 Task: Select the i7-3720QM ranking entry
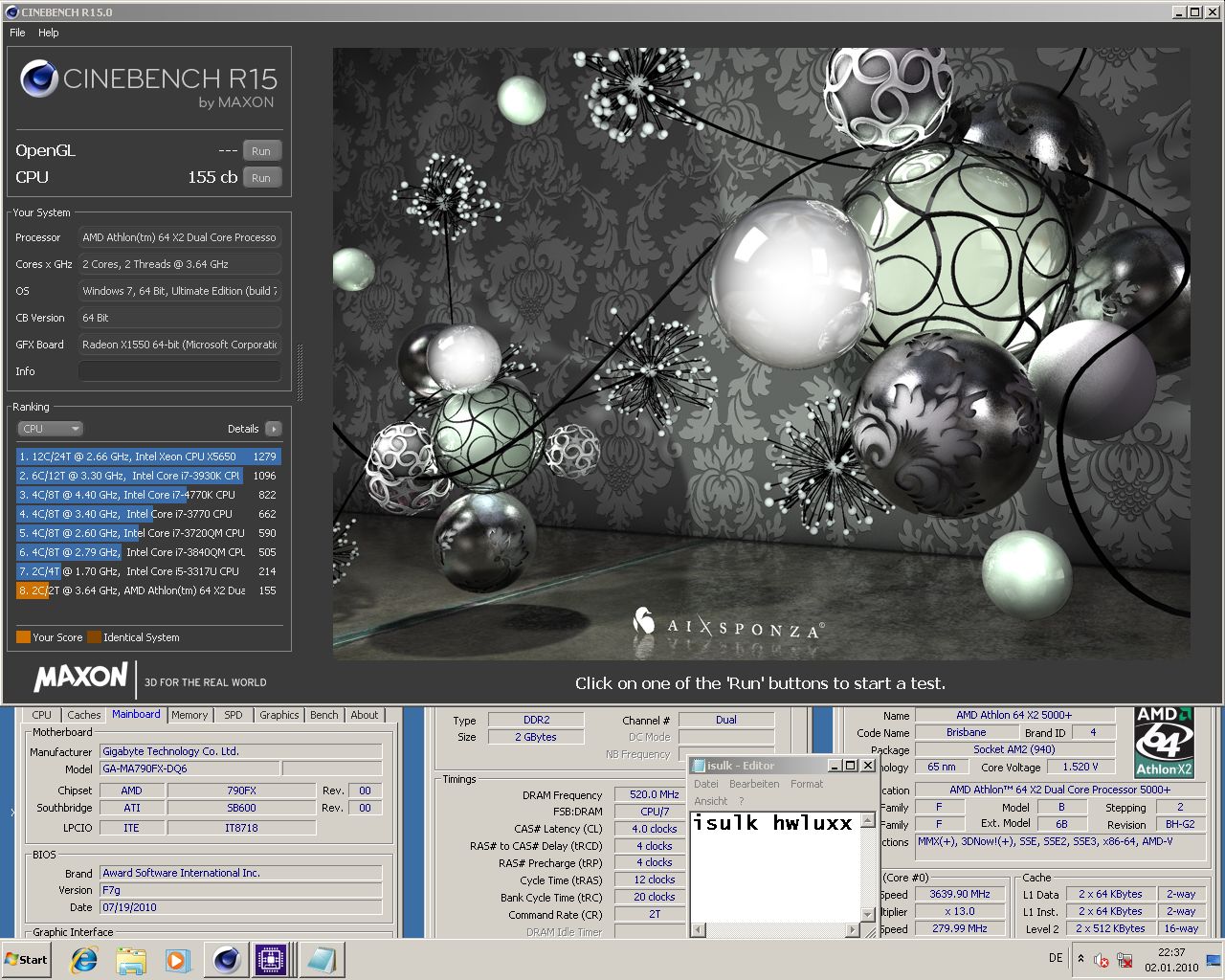(x=148, y=533)
